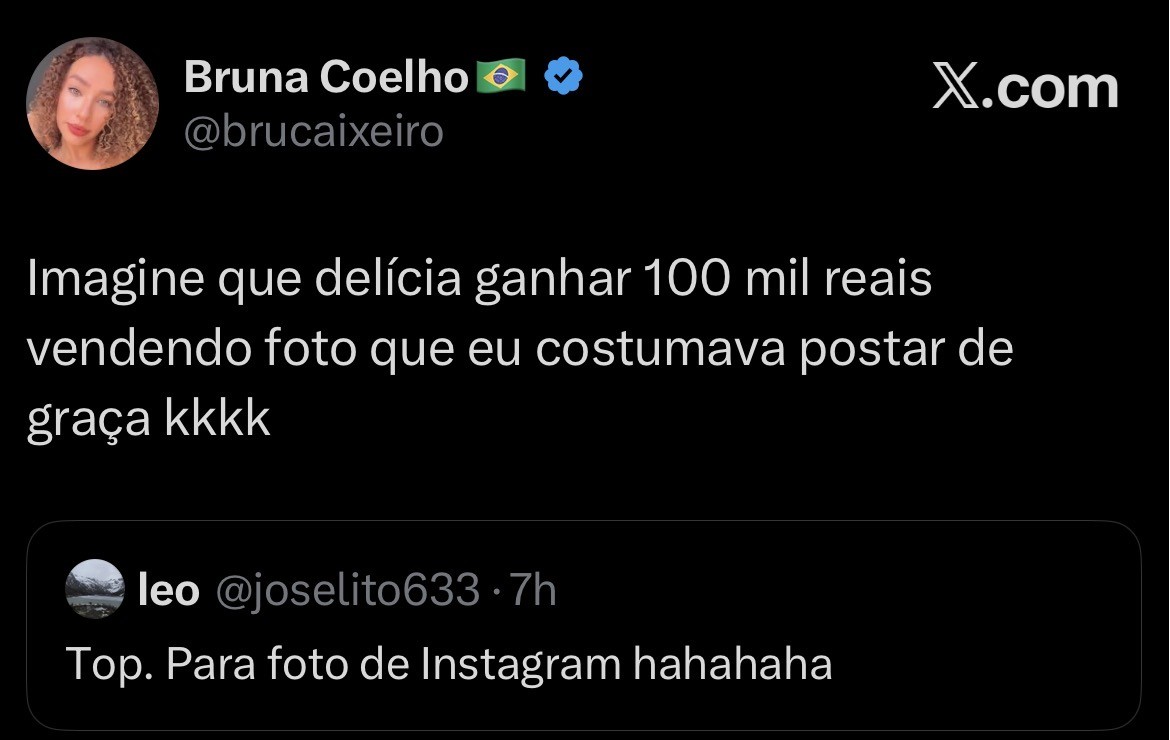Open the @joselito633 handle
Viewport: 1170px width, 740px height.
tap(348, 591)
